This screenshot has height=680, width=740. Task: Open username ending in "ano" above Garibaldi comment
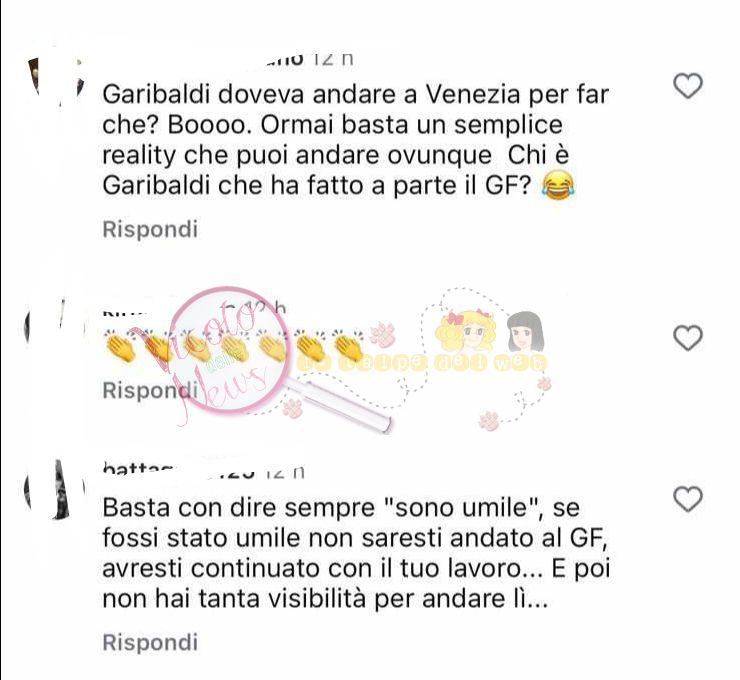(x=284, y=59)
